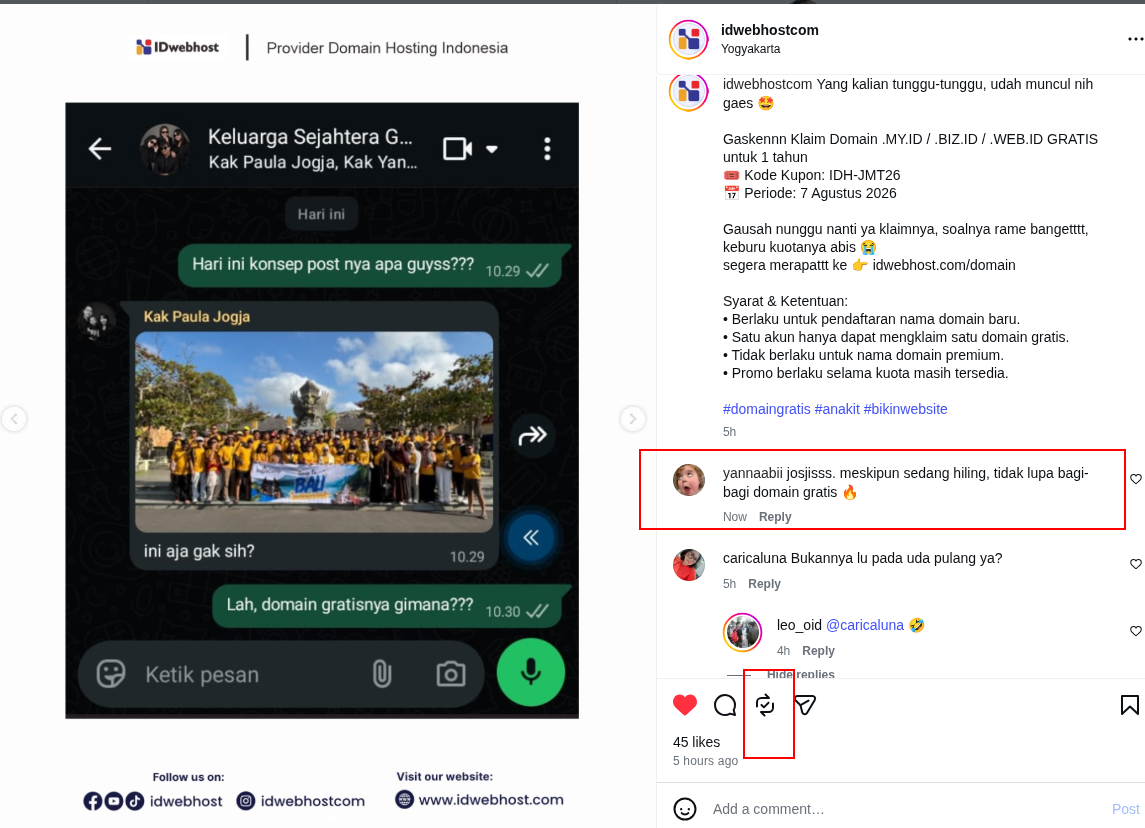View the 45 likes list
The height and width of the screenshot is (828, 1145).
[696, 742]
